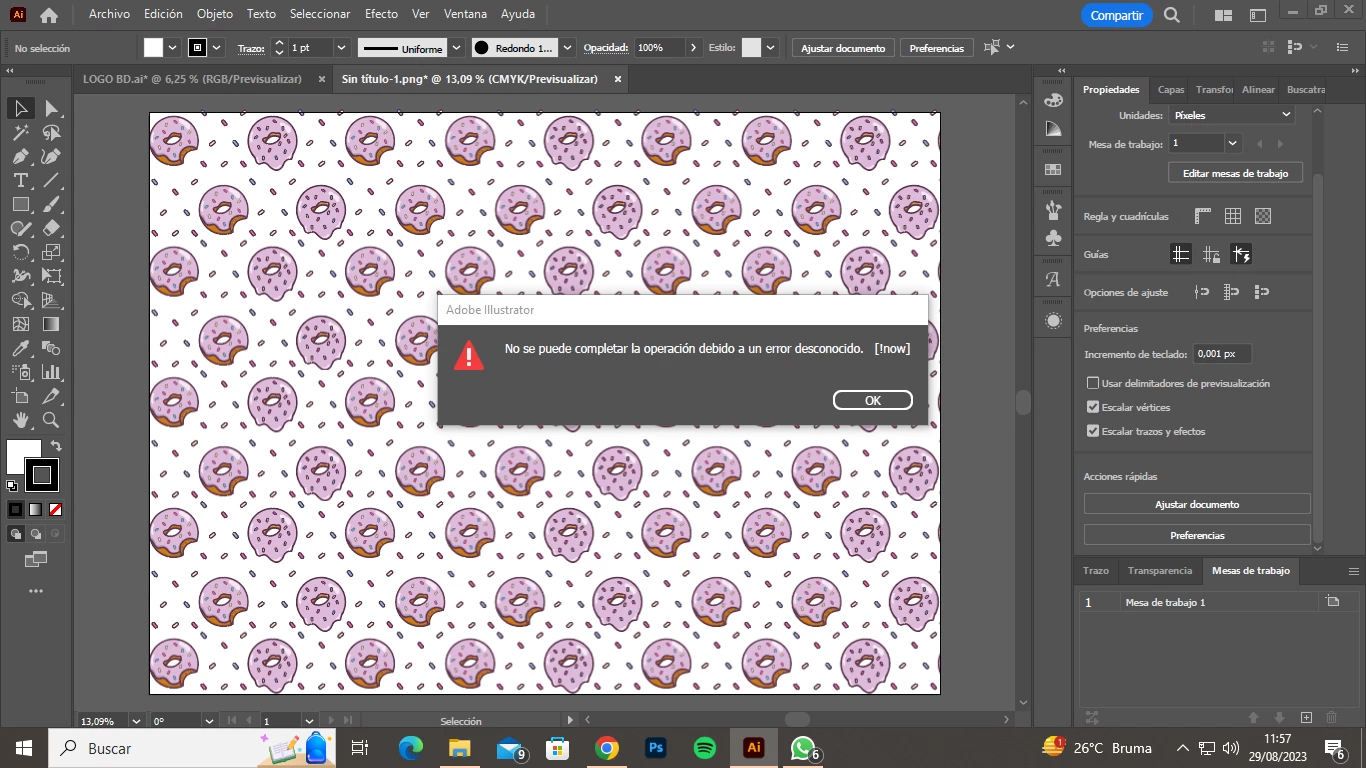Select the Shape Builder tool
1366x768 pixels.
pos(21,300)
